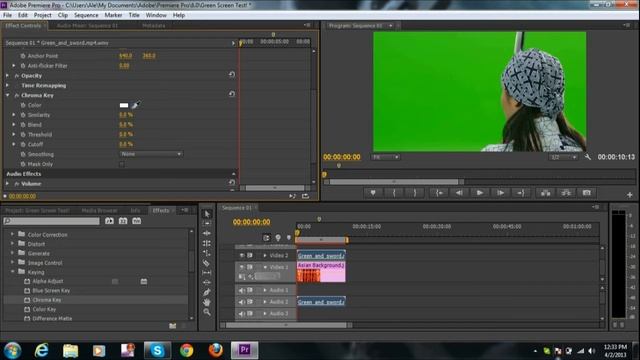Switch to the Audio Mixer tab
The image size is (640, 360).
pyautogui.click(x=87, y=25)
